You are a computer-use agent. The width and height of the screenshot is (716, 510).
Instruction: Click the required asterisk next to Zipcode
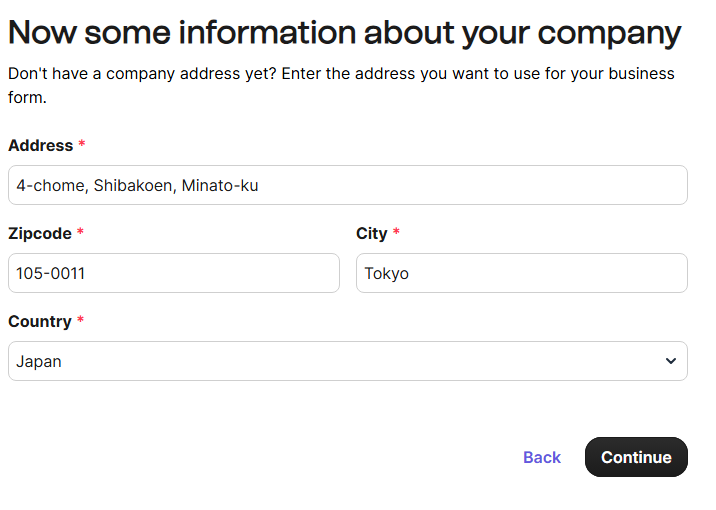pyautogui.click(x=80, y=233)
